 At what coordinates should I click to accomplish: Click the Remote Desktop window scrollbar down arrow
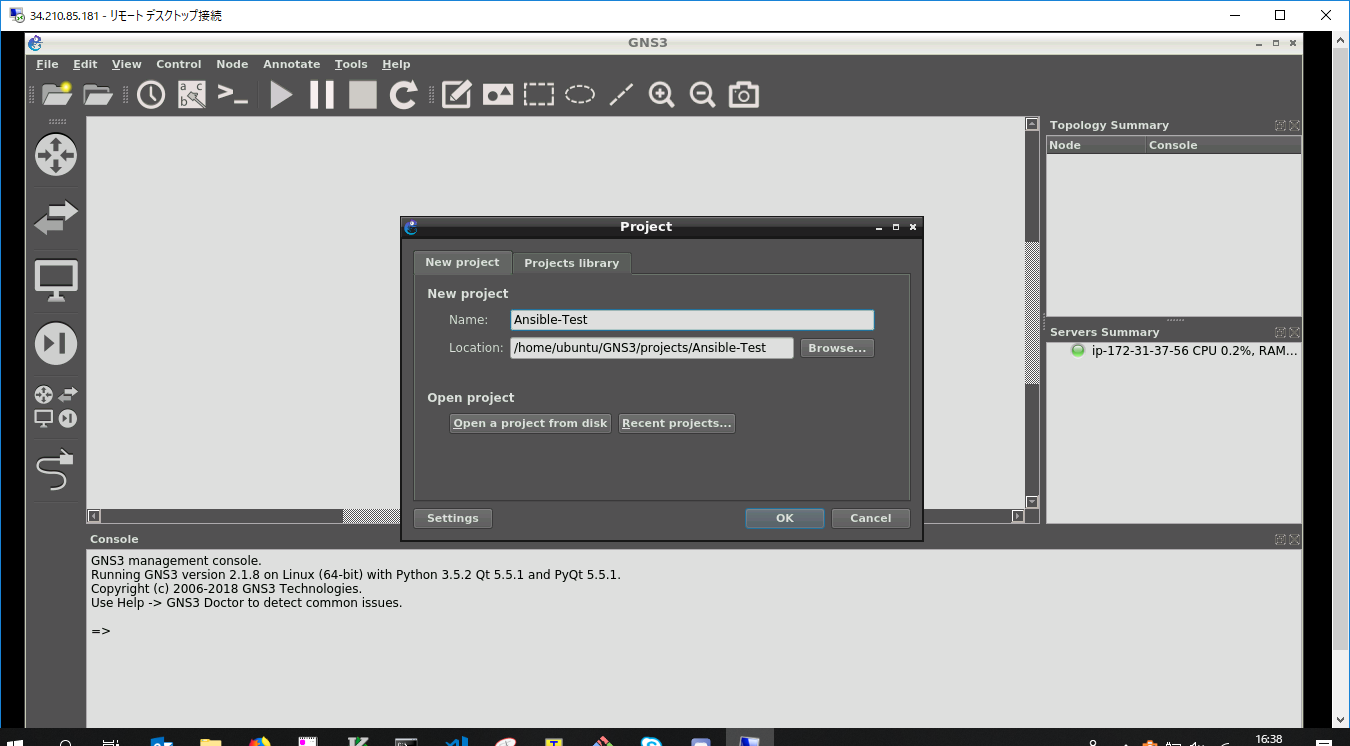click(1341, 720)
